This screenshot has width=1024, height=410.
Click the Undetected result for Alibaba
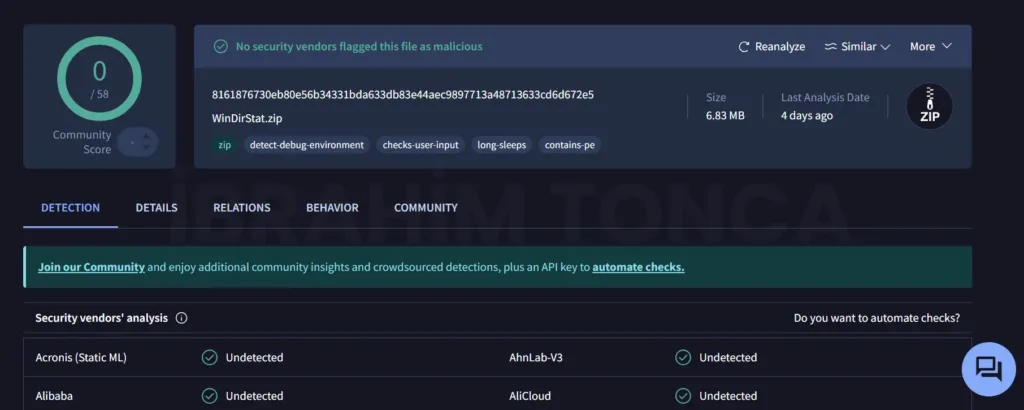pos(255,396)
